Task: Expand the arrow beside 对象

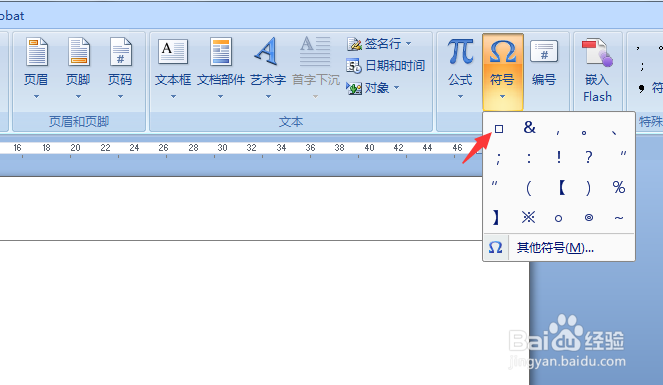Action: pyautogui.click(x=397, y=88)
